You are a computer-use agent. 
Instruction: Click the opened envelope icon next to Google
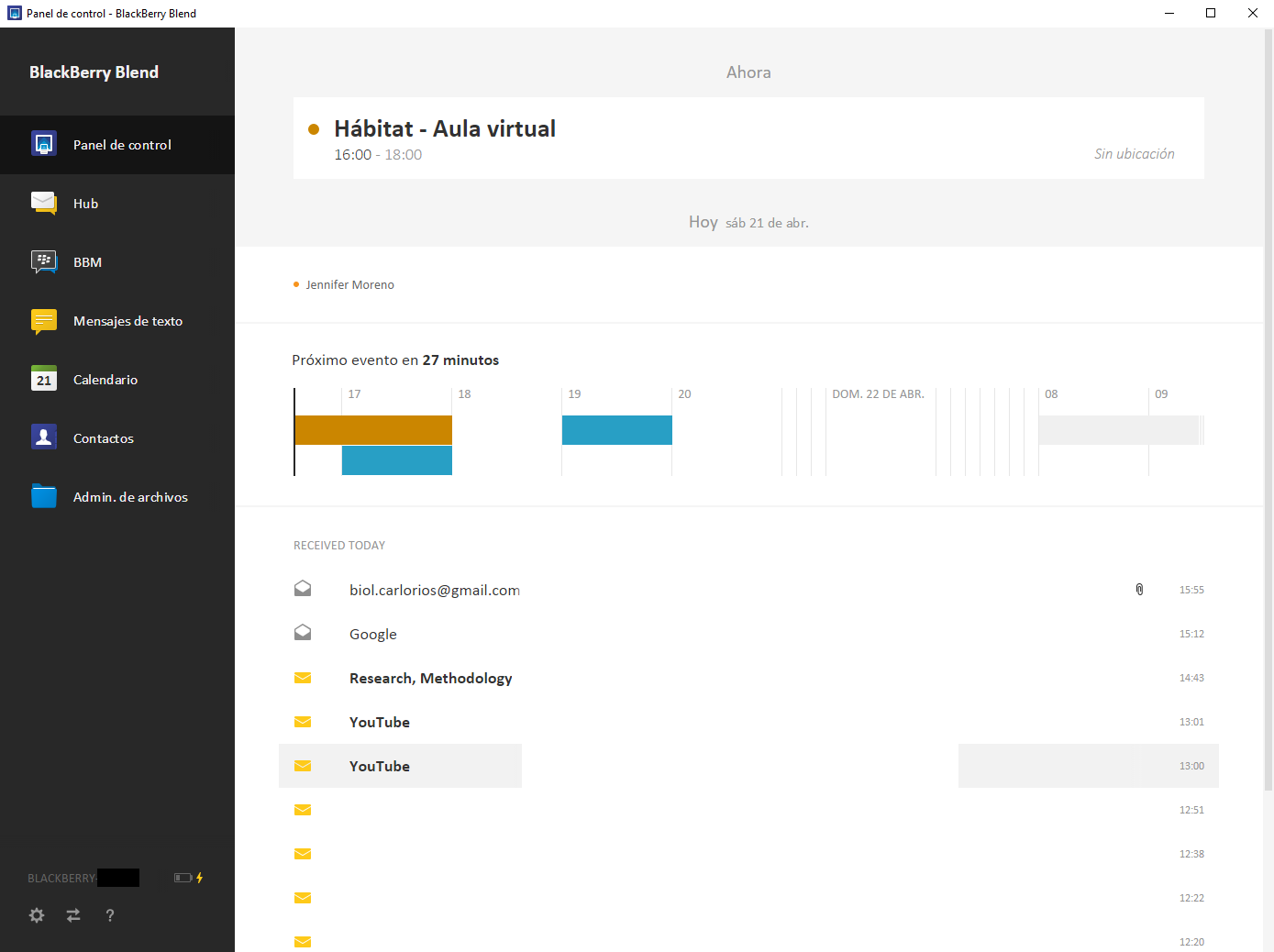pyautogui.click(x=303, y=633)
